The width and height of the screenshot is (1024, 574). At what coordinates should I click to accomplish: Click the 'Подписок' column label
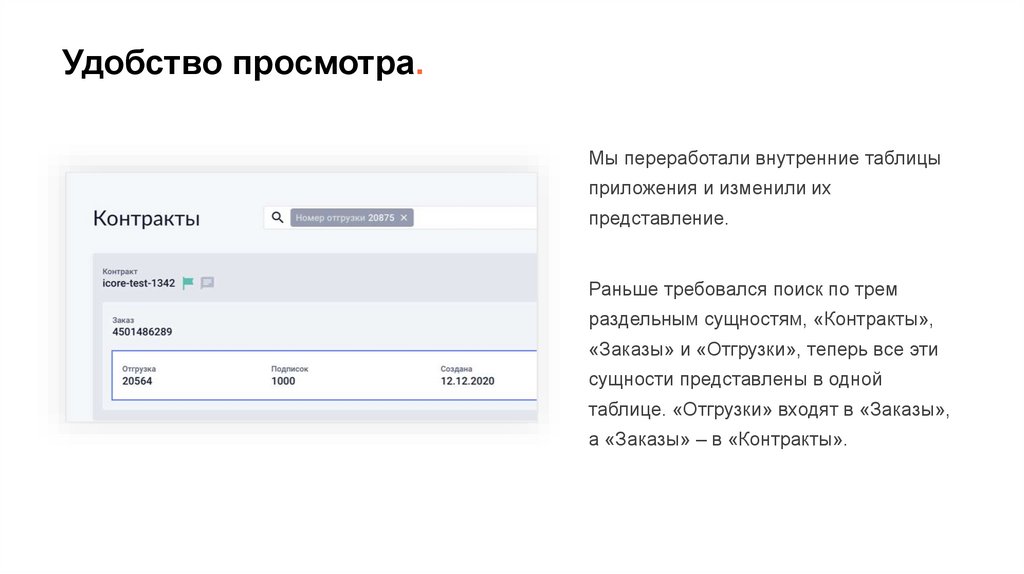(289, 369)
